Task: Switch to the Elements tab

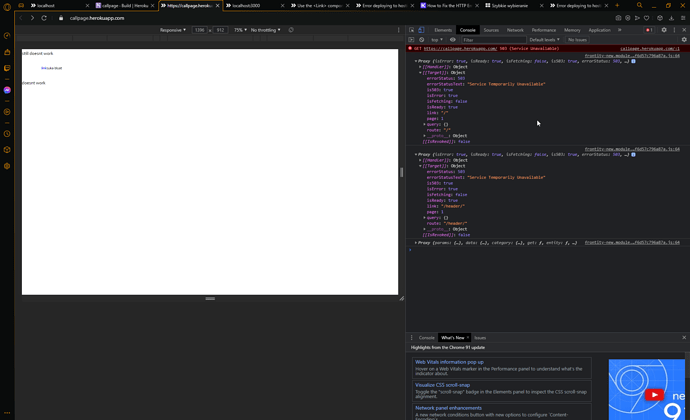Action: tap(443, 30)
